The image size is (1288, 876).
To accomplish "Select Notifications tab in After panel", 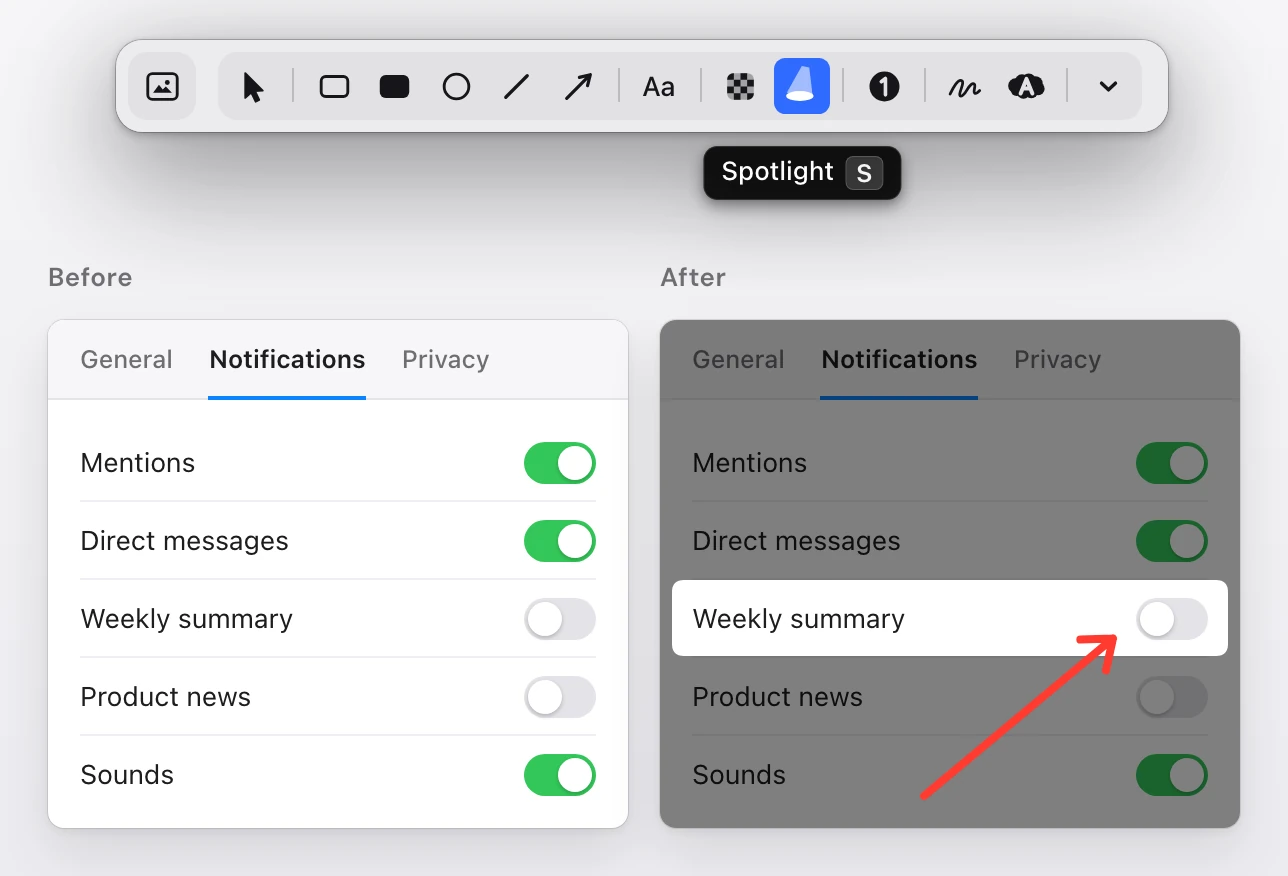I will (x=899, y=360).
